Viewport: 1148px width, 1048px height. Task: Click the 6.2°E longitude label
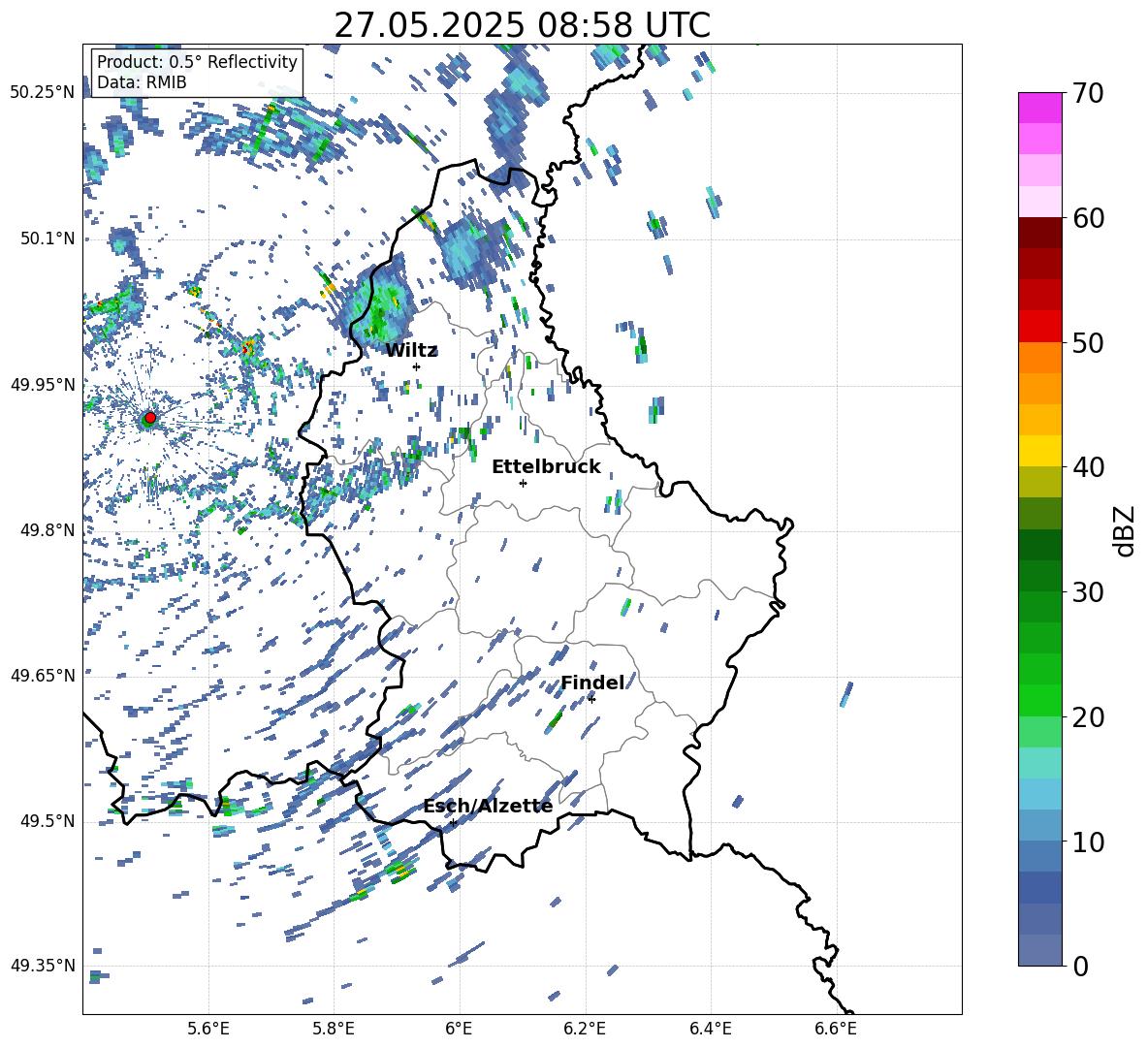coord(585,1029)
